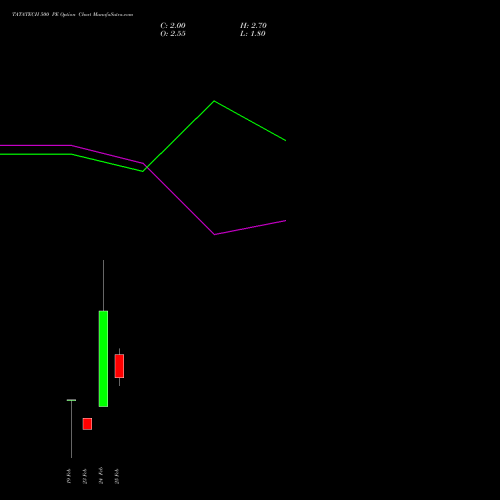The height and width of the screenshot is (500, 500).
Task: Click the TATATECH 580 PE Option Chart title
Action: click(73, 15)
